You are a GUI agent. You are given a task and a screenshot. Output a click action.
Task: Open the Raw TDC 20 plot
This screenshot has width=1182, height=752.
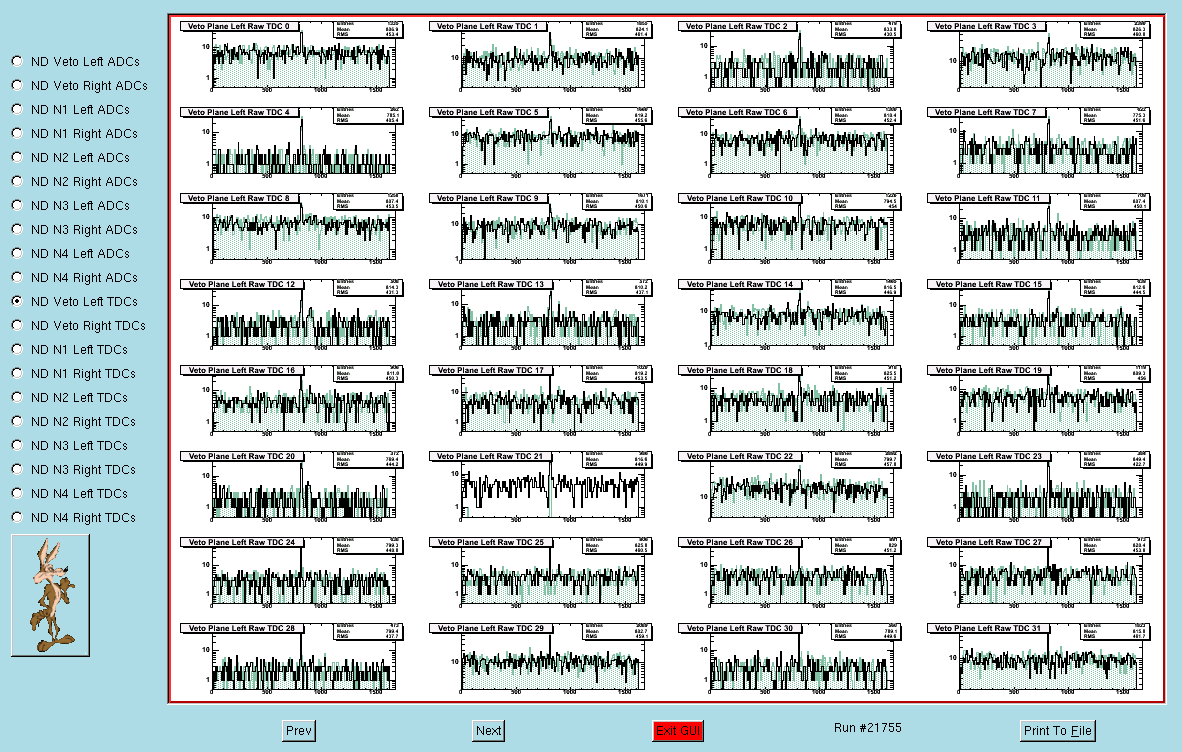(x=292, y=488)
